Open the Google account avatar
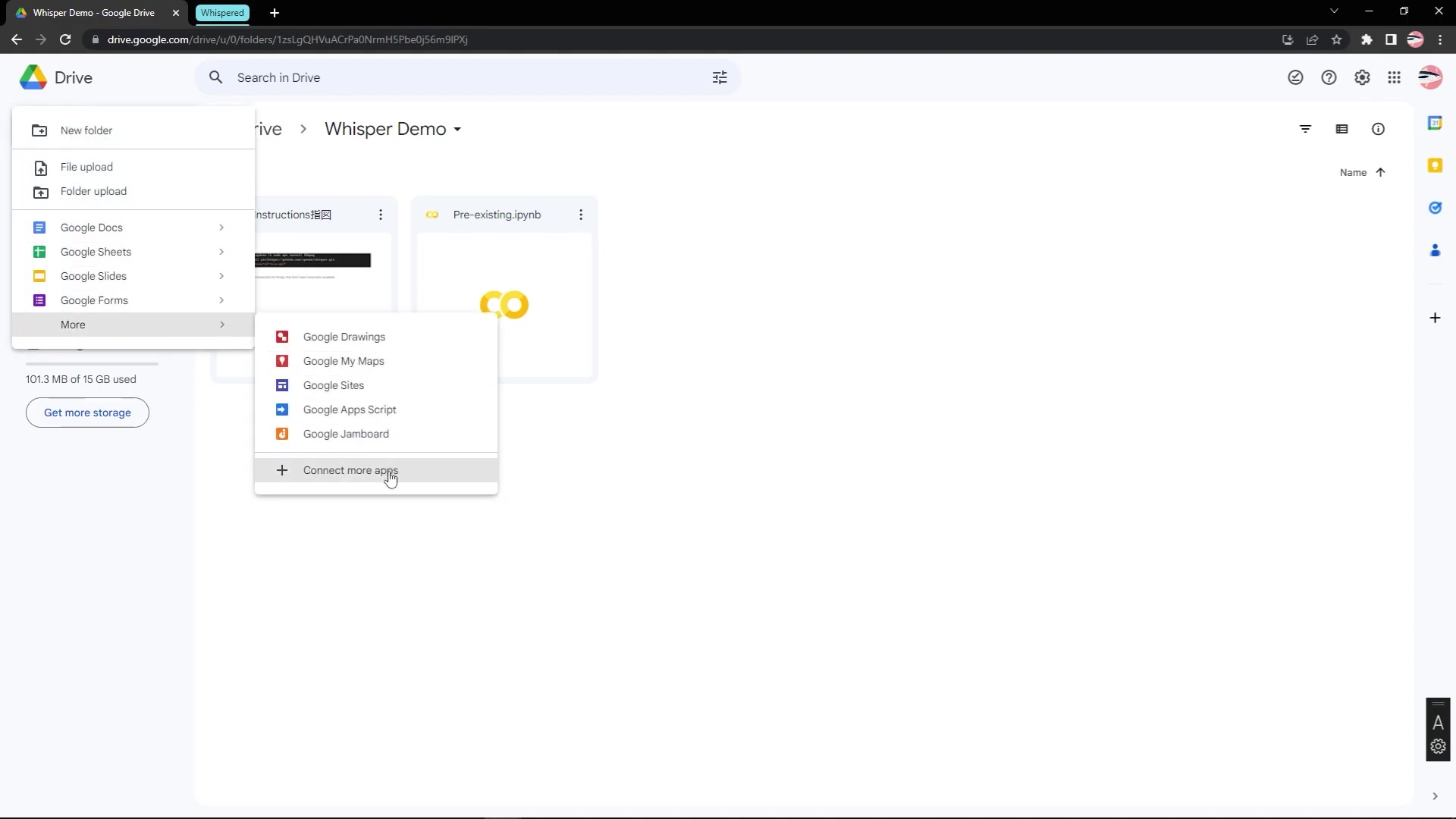 click(x=1430, y=77)
